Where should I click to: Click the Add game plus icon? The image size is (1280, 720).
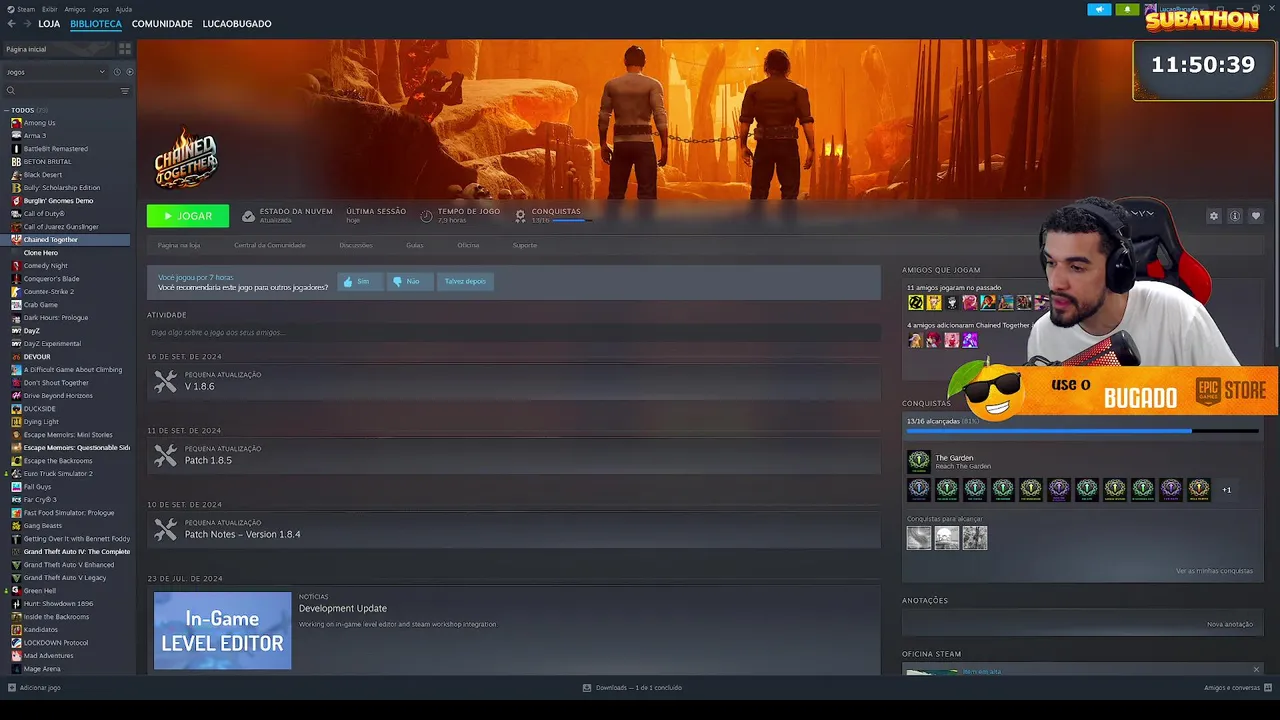pos(12,687)
